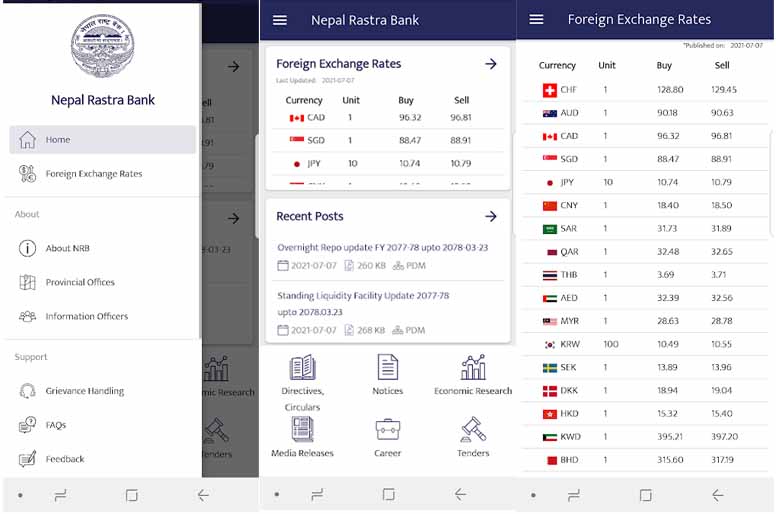Tap the SAR Saudi flag icon

pos(550,229)
